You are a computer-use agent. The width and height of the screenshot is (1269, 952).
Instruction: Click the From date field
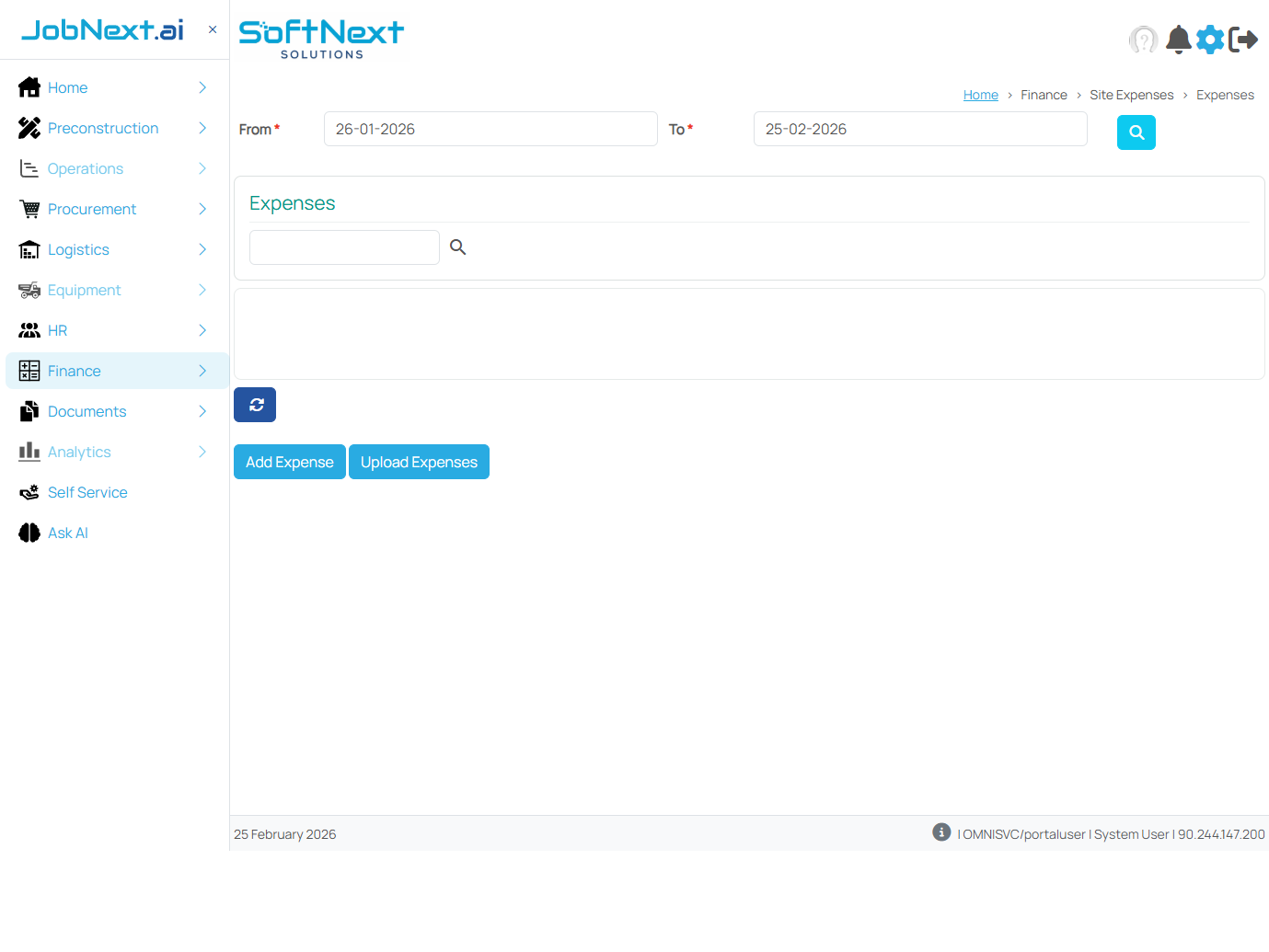[x=490, y=129]
